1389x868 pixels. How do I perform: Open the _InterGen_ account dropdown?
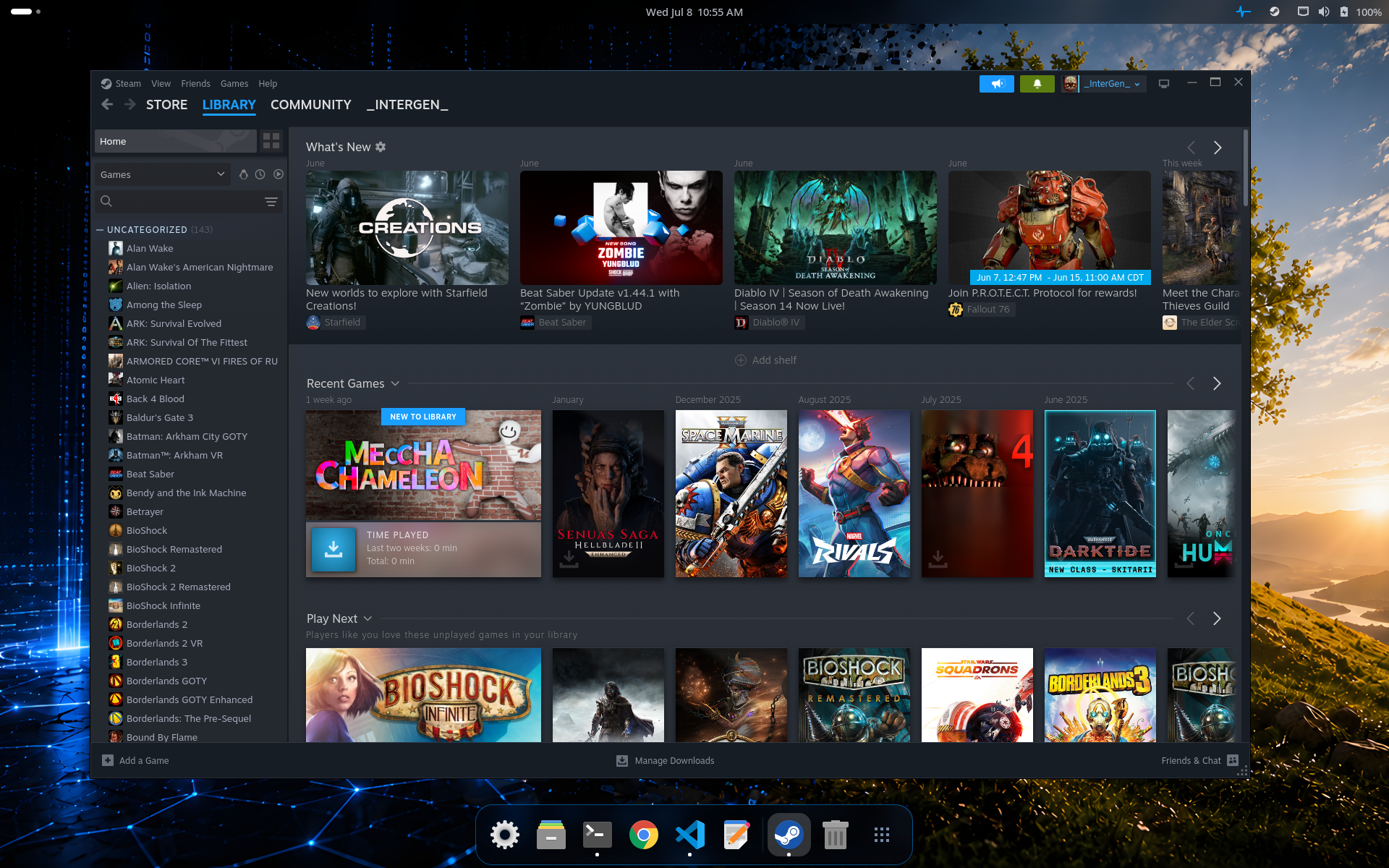[1113, 84]
